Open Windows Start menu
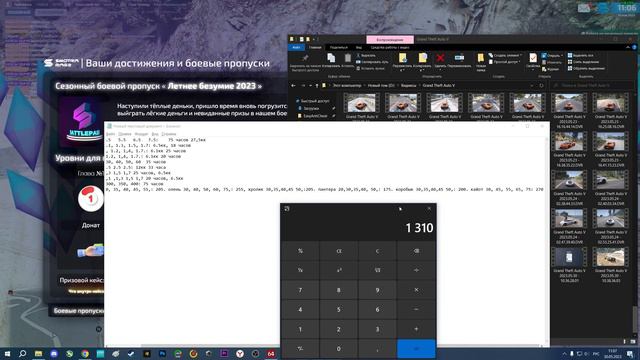 (7, 353)
